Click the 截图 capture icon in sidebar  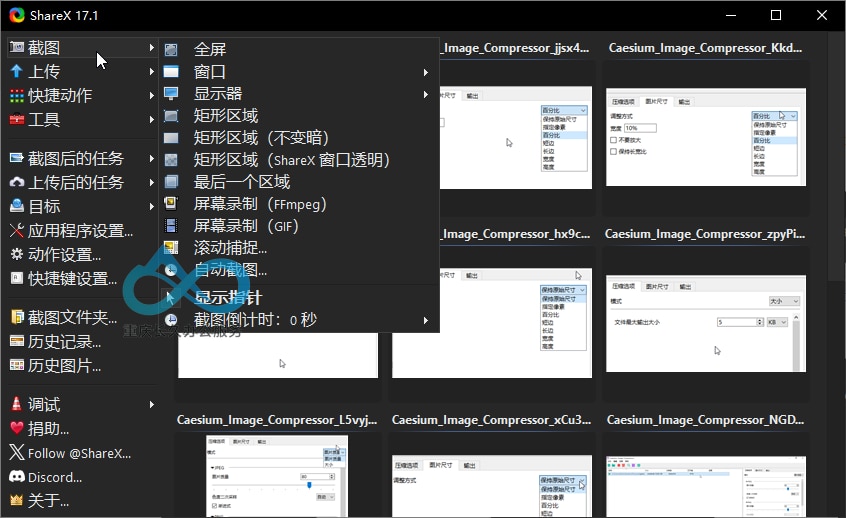coord(17,47)
